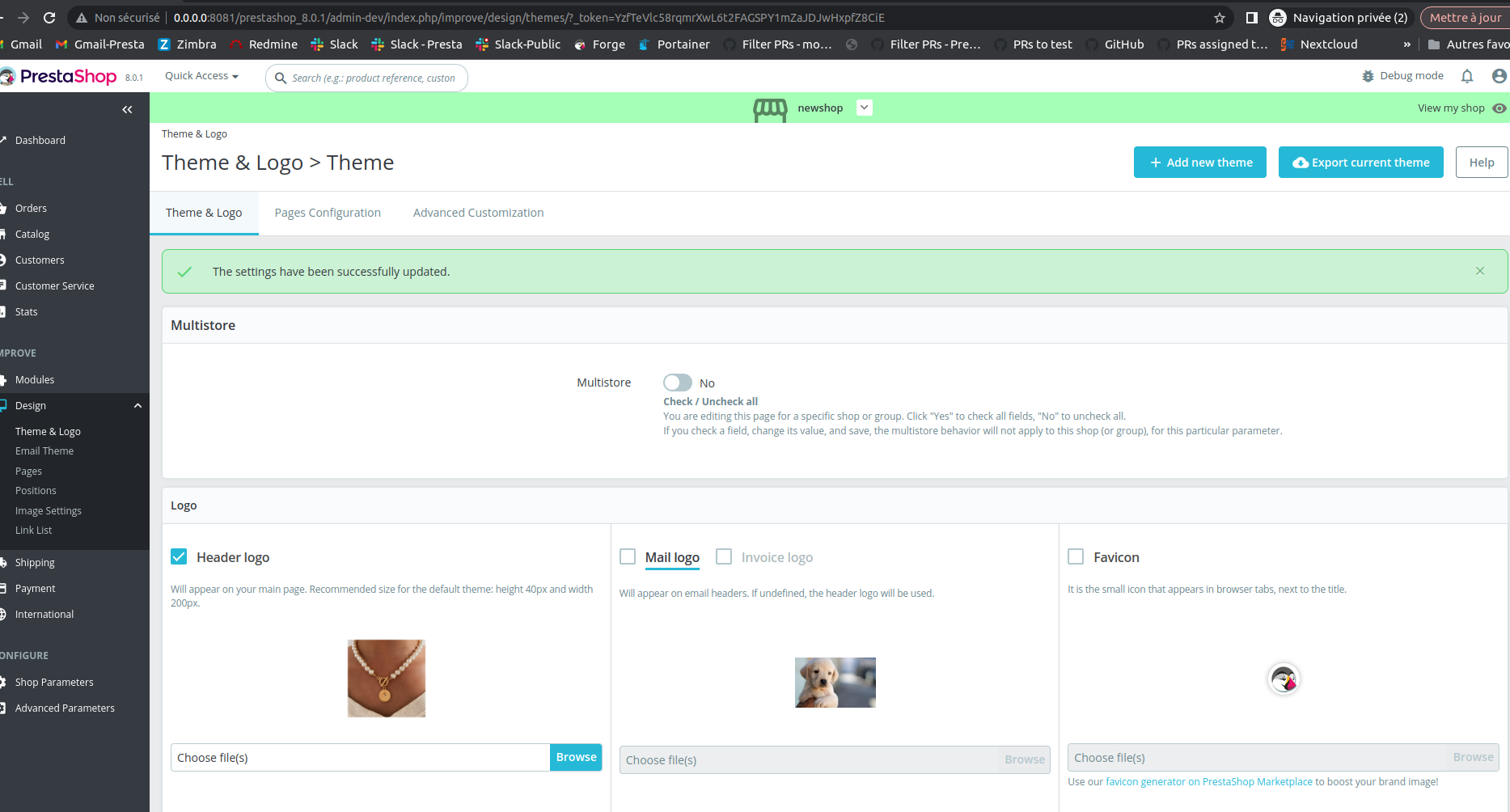Open the admin profile account icon
This screenshot has height=812, width=1510.
[x=1498, y=75]
